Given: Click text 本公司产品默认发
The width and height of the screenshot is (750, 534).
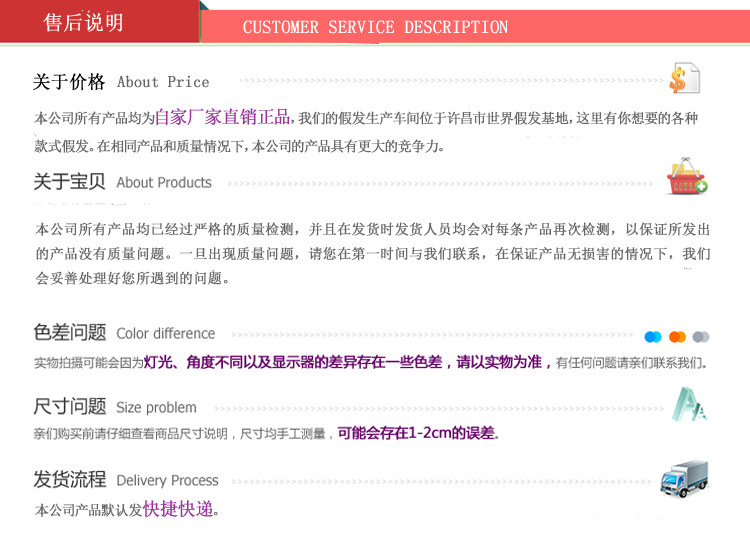Looking at the screenshot, I should click(x=88, y=510).
